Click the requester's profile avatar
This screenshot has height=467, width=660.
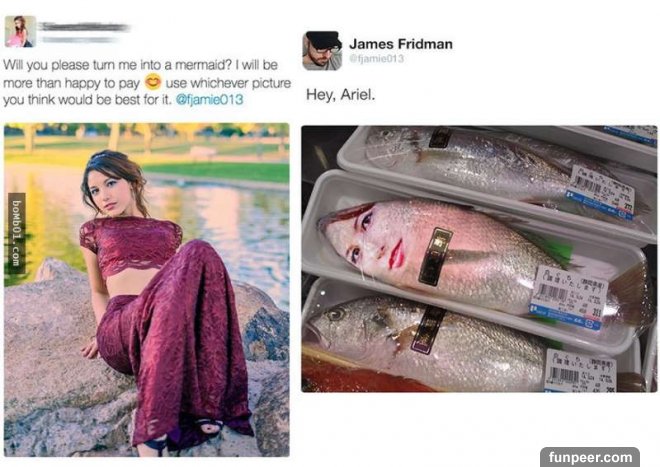point(20,31)
